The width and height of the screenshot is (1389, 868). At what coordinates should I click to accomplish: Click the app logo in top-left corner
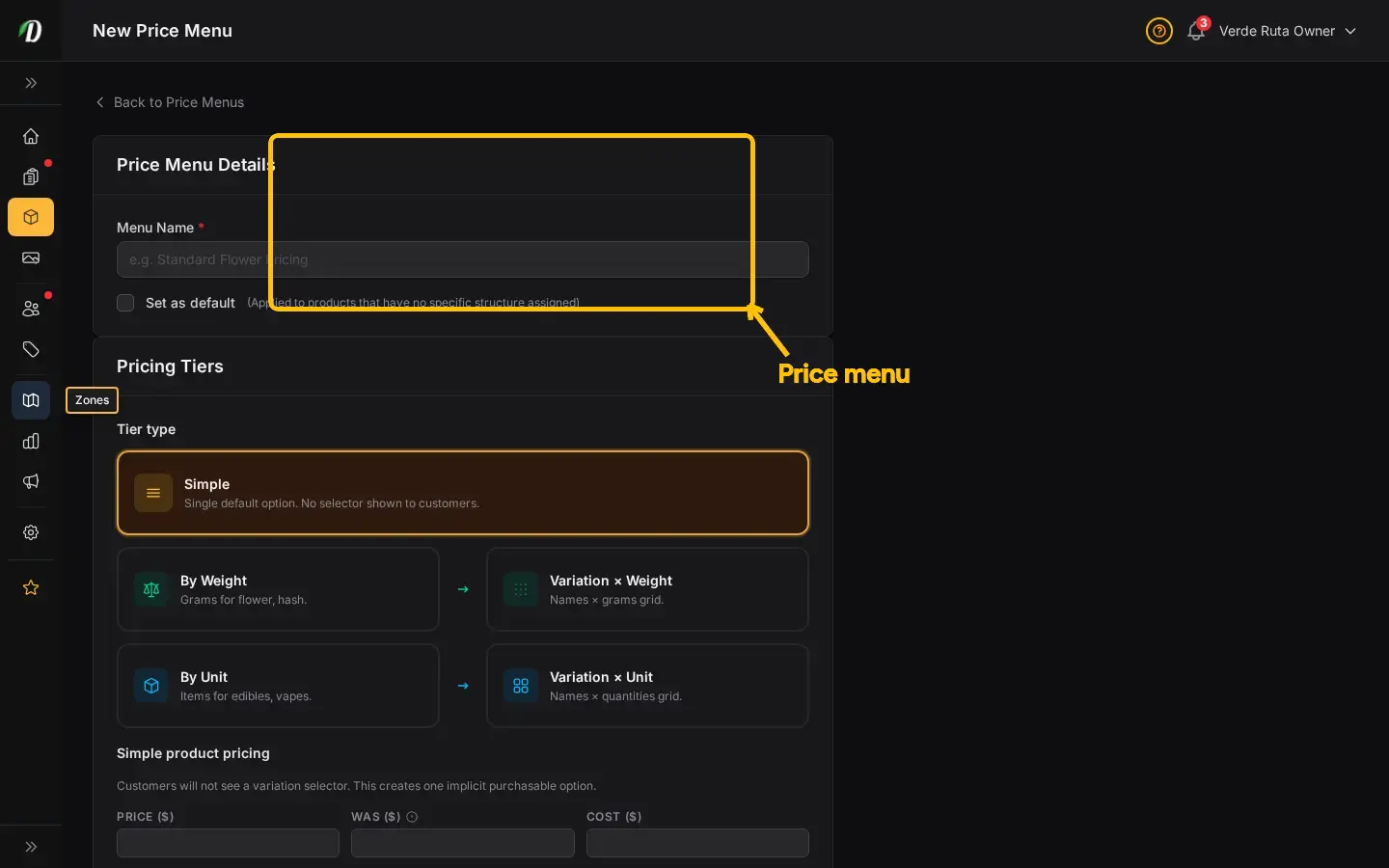click(31, 31)
